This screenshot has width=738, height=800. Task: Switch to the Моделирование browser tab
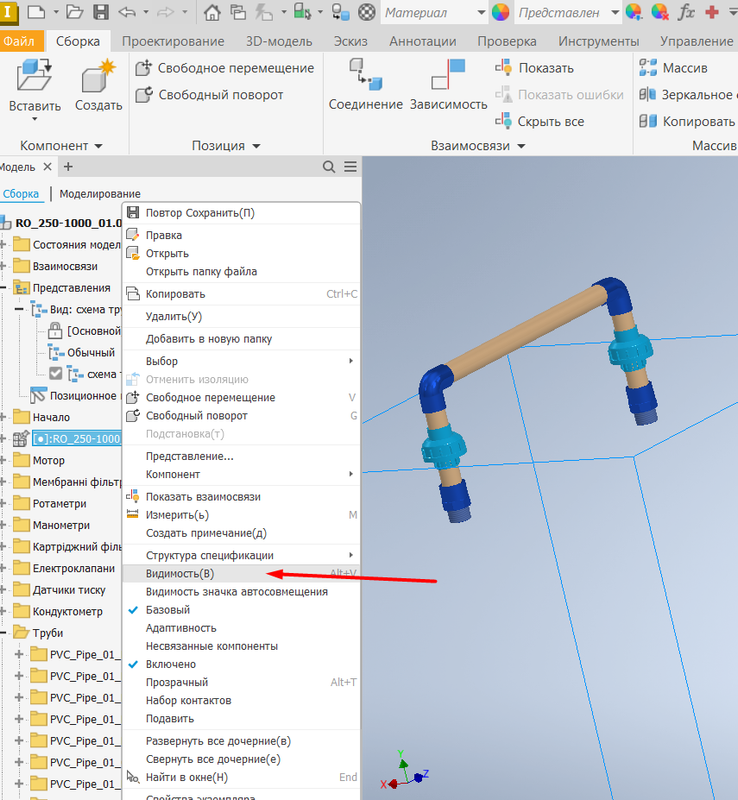pyautogui.click(x=100, y=194)
